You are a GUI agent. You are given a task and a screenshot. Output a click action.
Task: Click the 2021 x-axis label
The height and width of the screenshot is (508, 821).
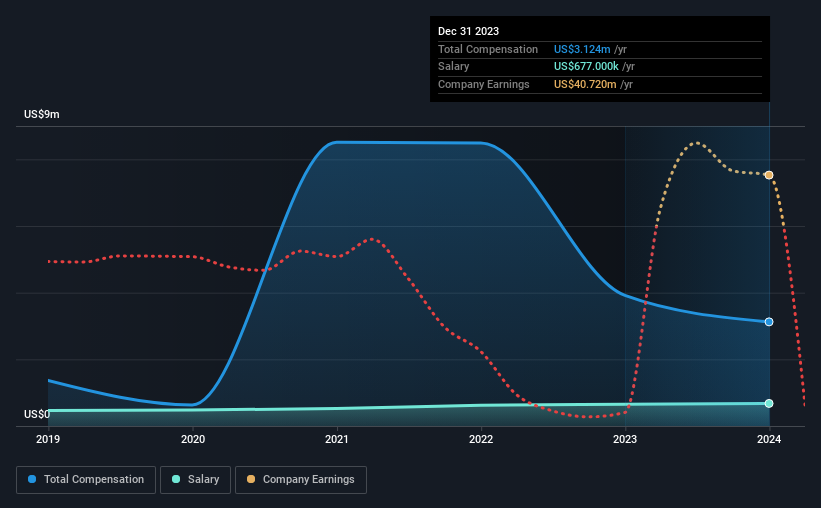[x=337, y=439]
